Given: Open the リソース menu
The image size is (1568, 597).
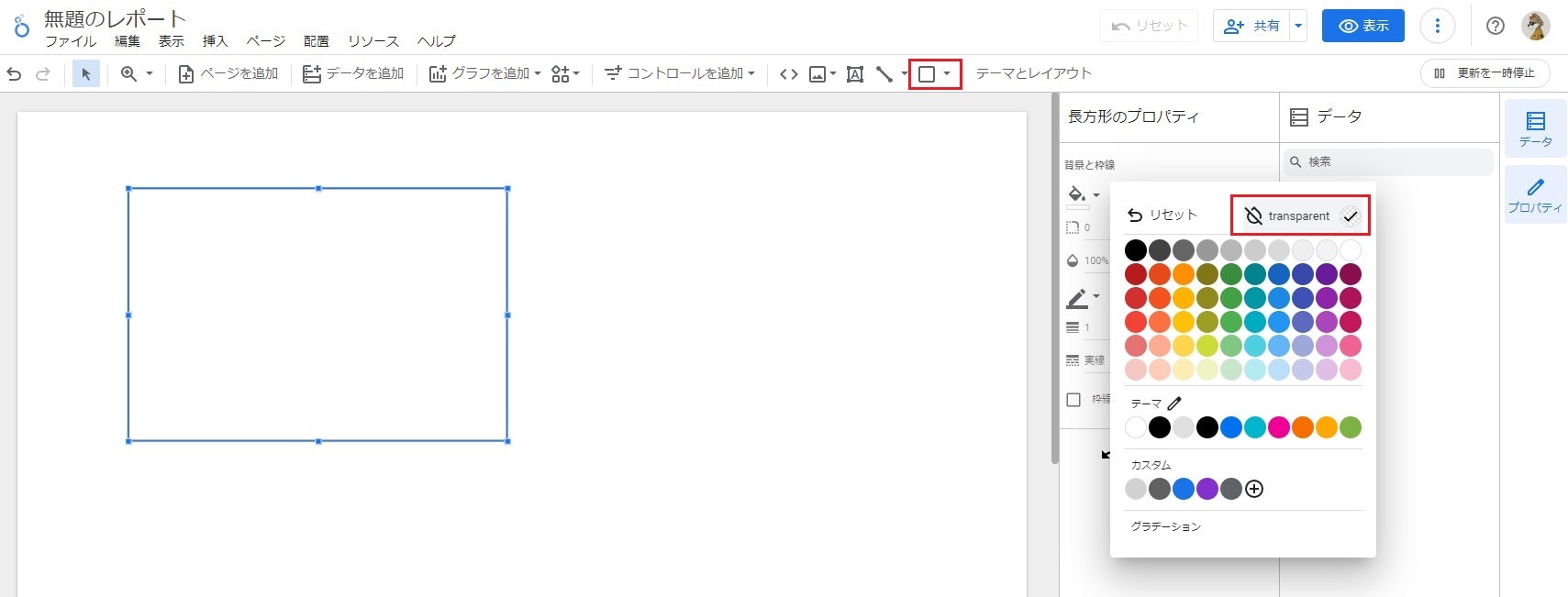Looking at the screenshot, I should [x=373, y=41].
